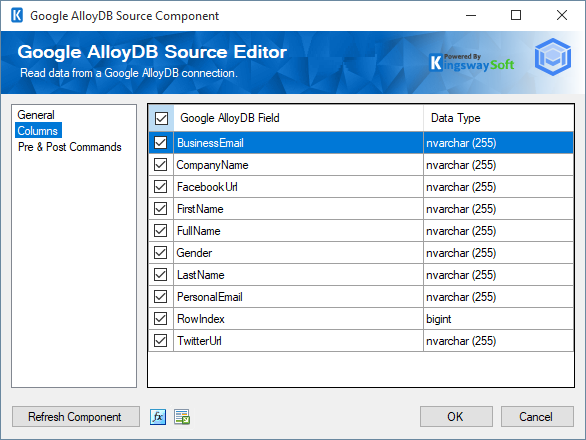Select the FullName field name cell
Screen dimensions: 586x440
pyautogui.click(x=299, y=231)
